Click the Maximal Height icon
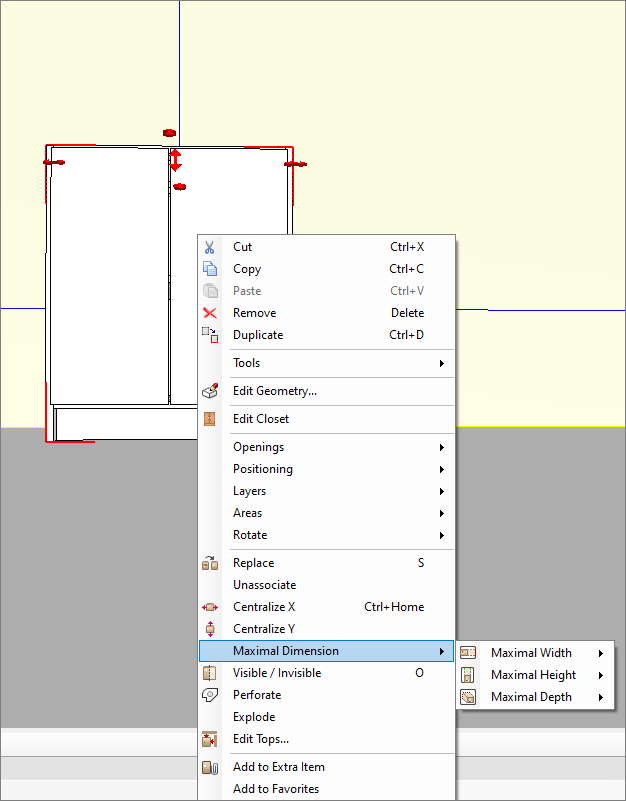 (x=468, y=675)
